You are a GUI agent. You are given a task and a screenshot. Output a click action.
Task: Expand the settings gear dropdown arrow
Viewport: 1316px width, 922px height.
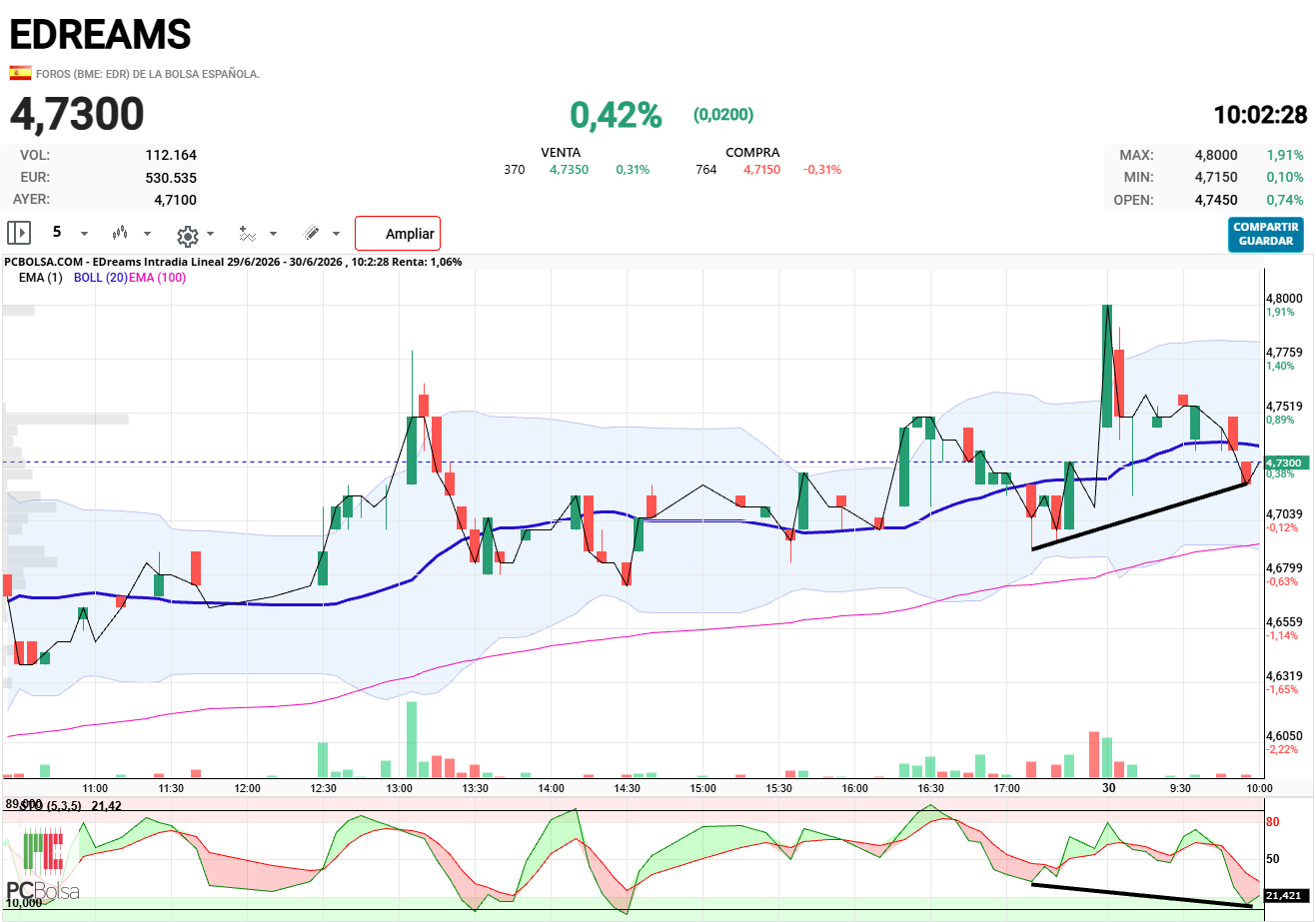click(210, 234)
